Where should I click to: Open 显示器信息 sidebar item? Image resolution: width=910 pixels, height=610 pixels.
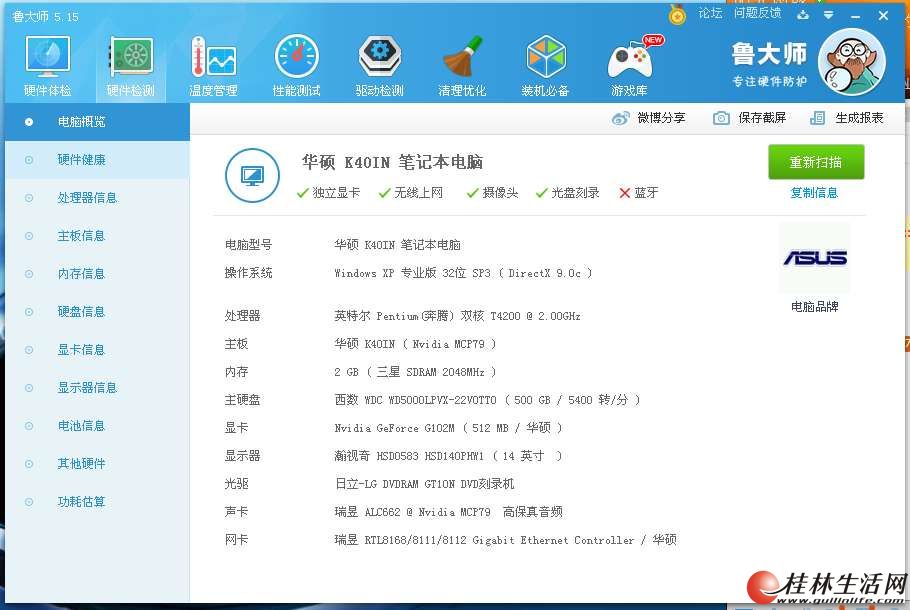97,388
